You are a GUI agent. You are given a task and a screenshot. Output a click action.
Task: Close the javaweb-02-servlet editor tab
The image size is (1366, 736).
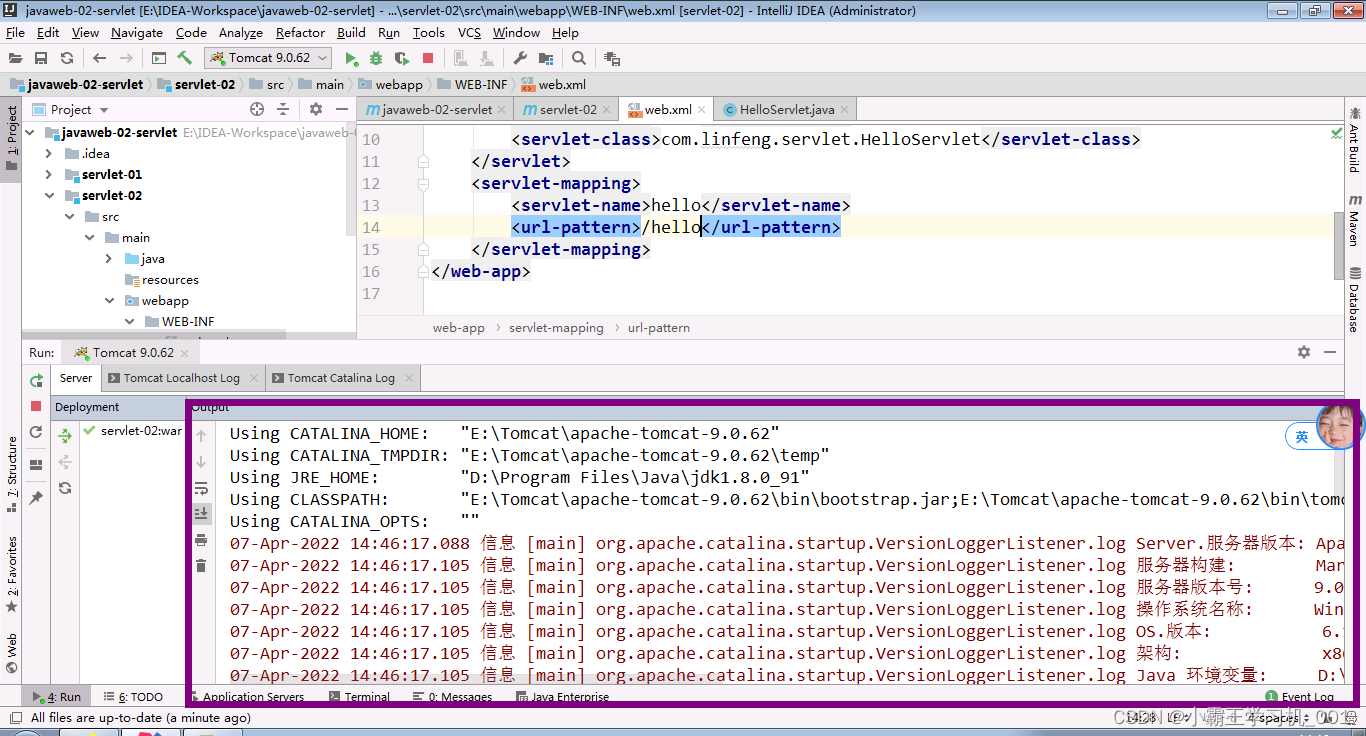tap(504, 110)
